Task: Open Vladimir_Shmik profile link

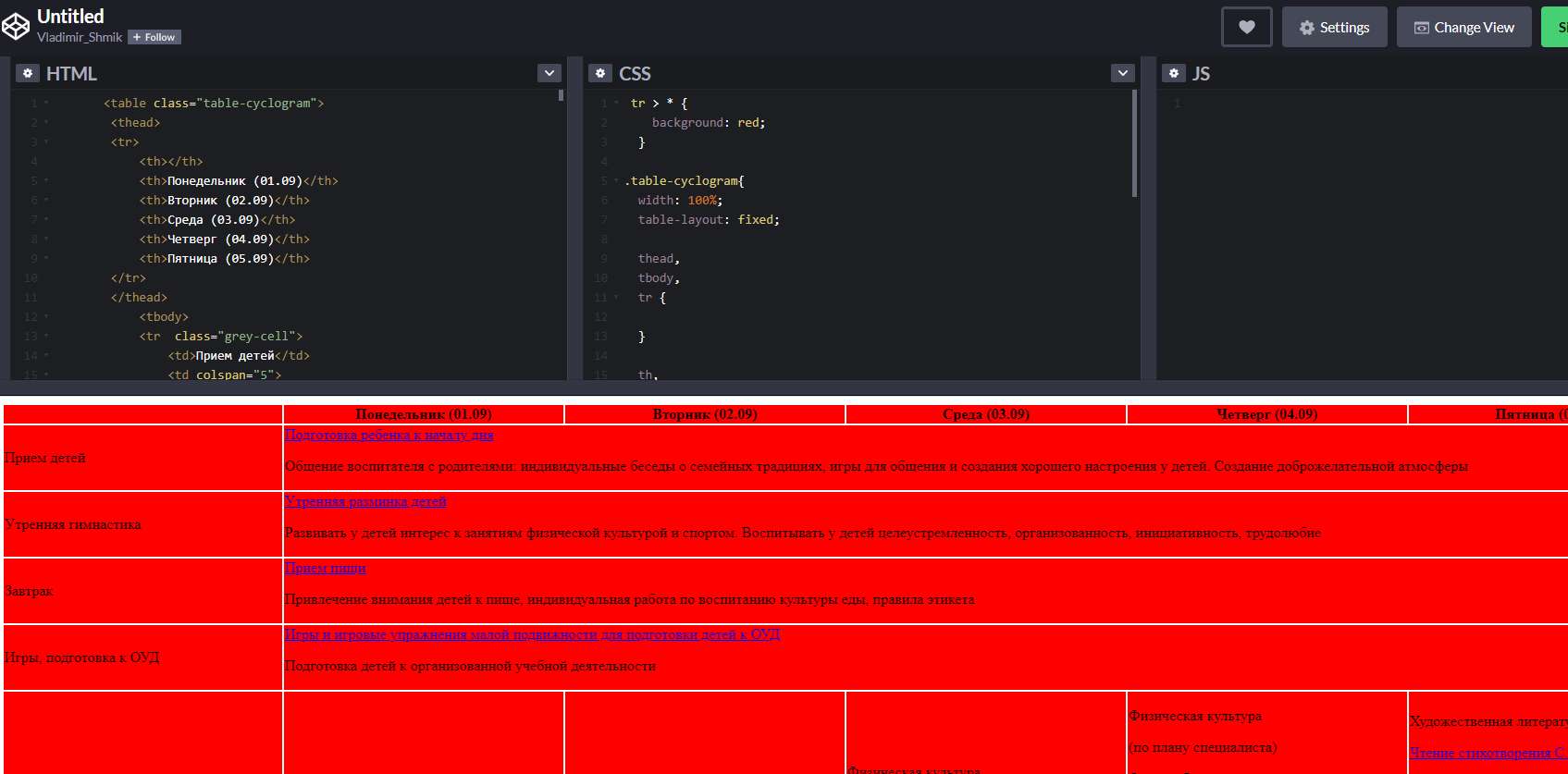Action: [x=80, y=38]
